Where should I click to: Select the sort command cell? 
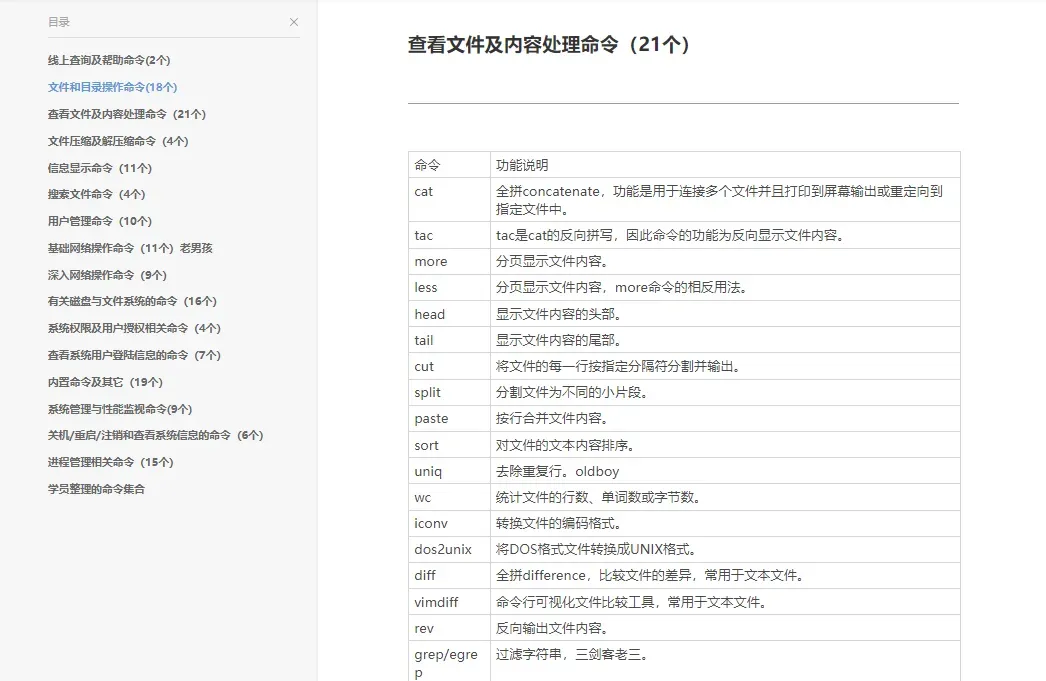click(x=450, y=445)
